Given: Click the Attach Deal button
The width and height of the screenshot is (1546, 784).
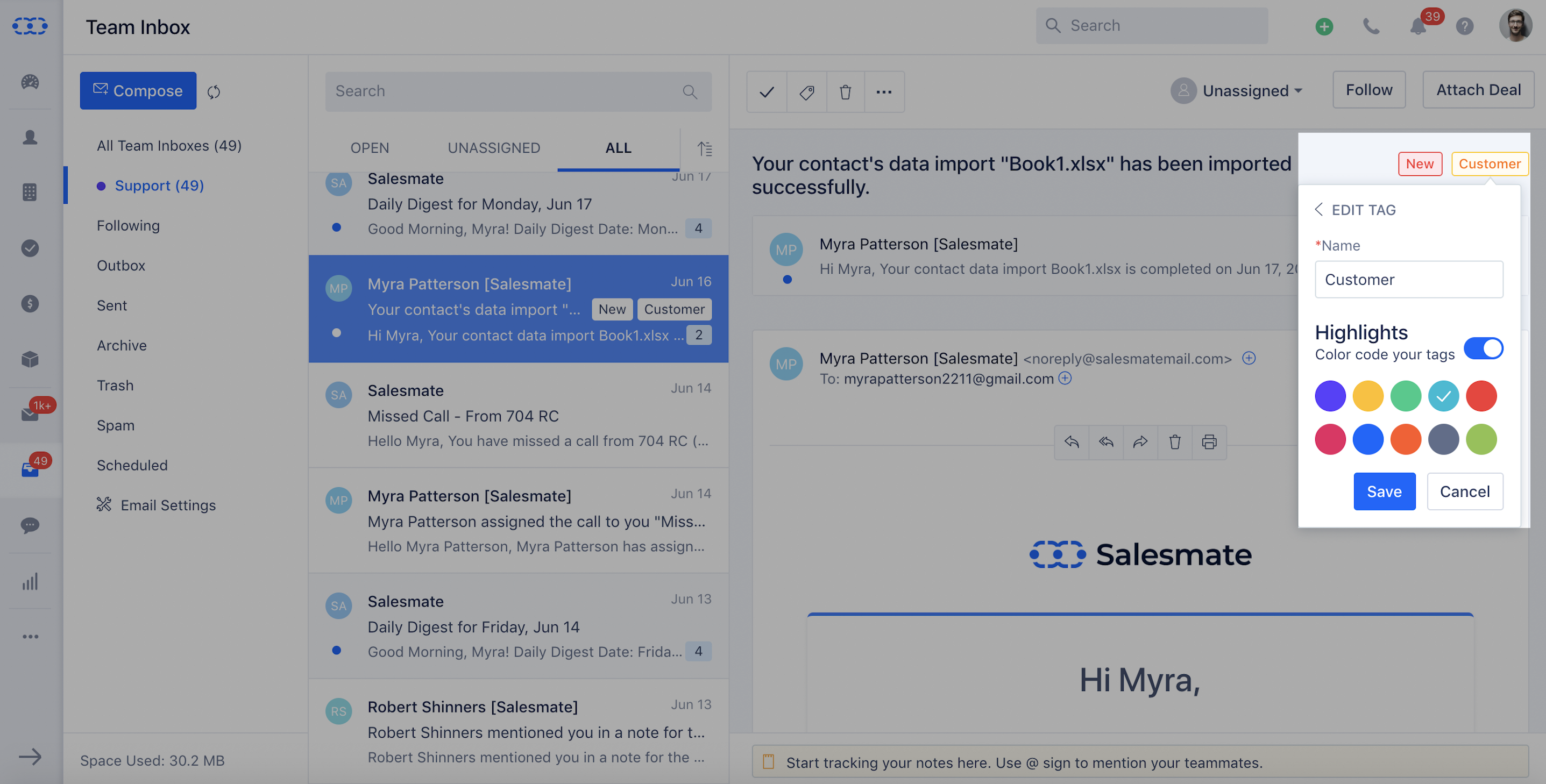Looking at the screenshot, I should tap(1478, 90).
